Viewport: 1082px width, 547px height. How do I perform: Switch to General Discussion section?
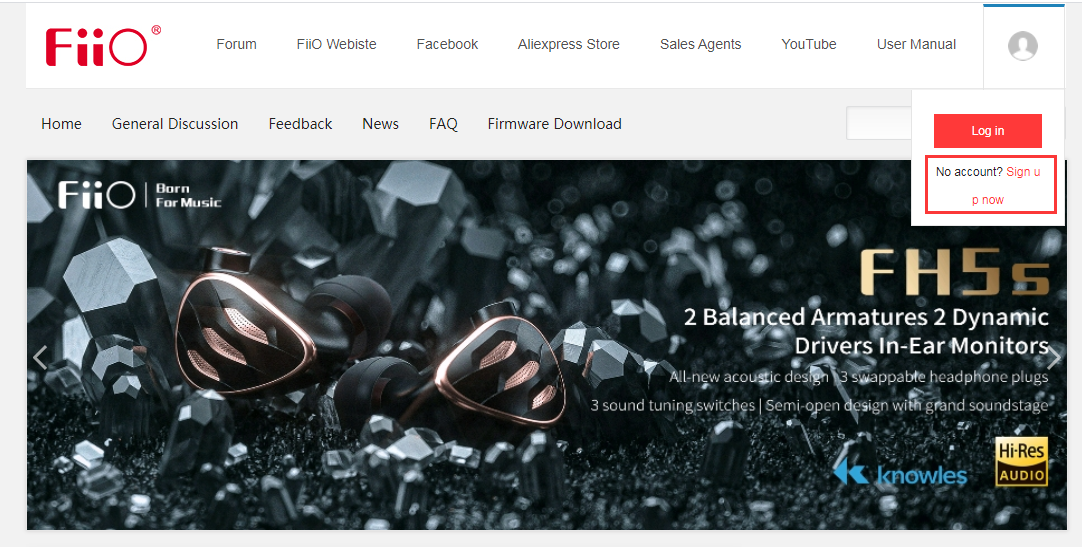(175, 124)
